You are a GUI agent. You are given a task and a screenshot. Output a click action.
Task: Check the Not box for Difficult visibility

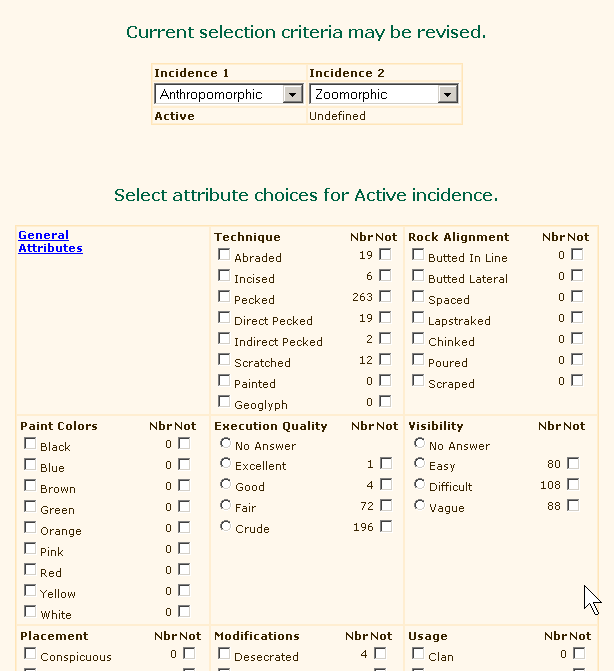click(x=573, y=484)
